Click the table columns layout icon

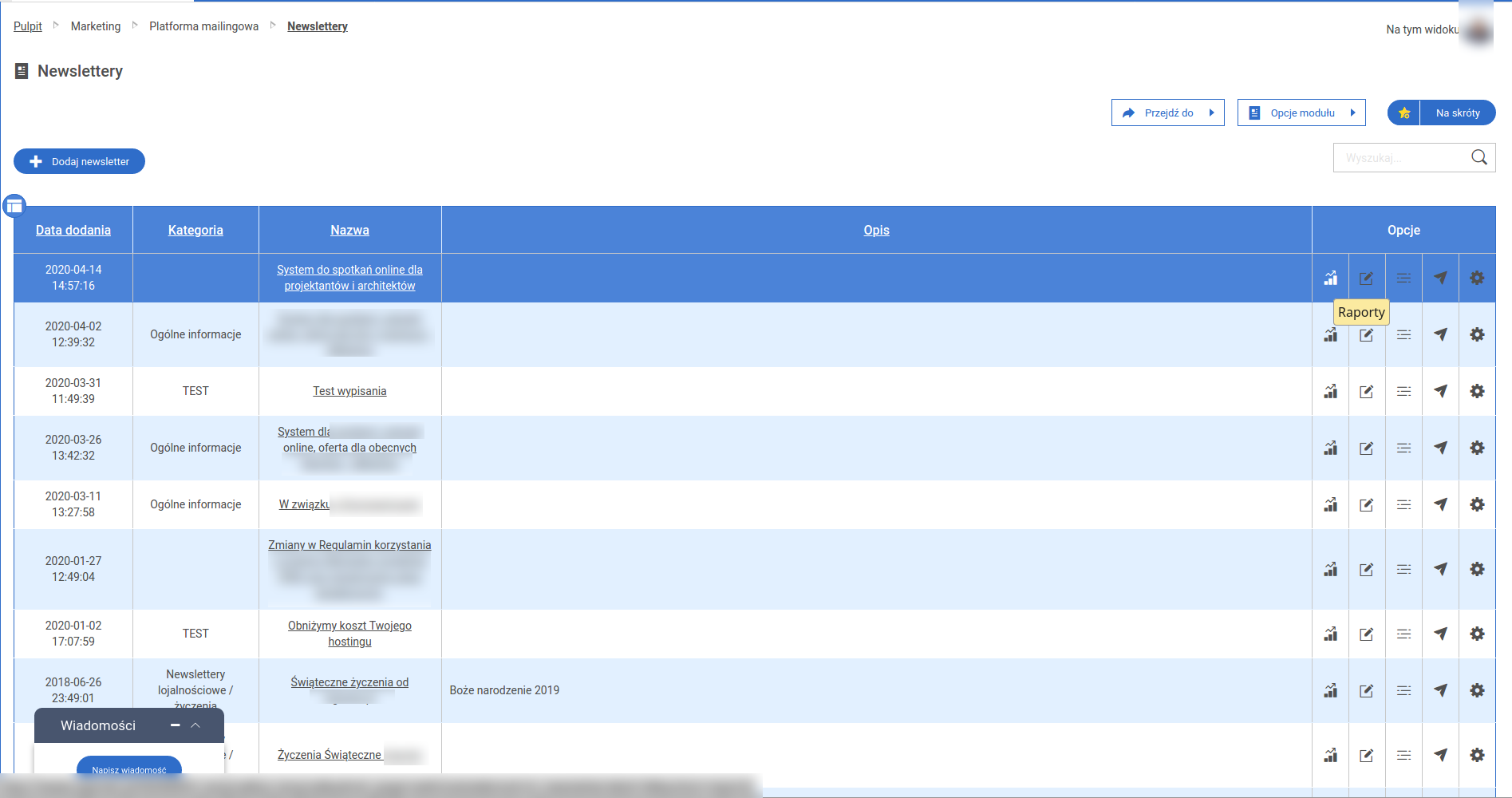tap(14, 207)
